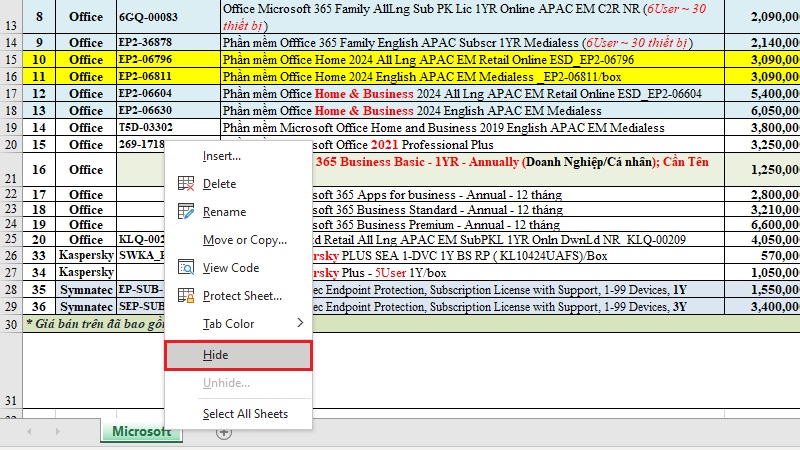Click the Symnatec cell in row 29
This screenshot has width=800, height=450.
(86, 307)
